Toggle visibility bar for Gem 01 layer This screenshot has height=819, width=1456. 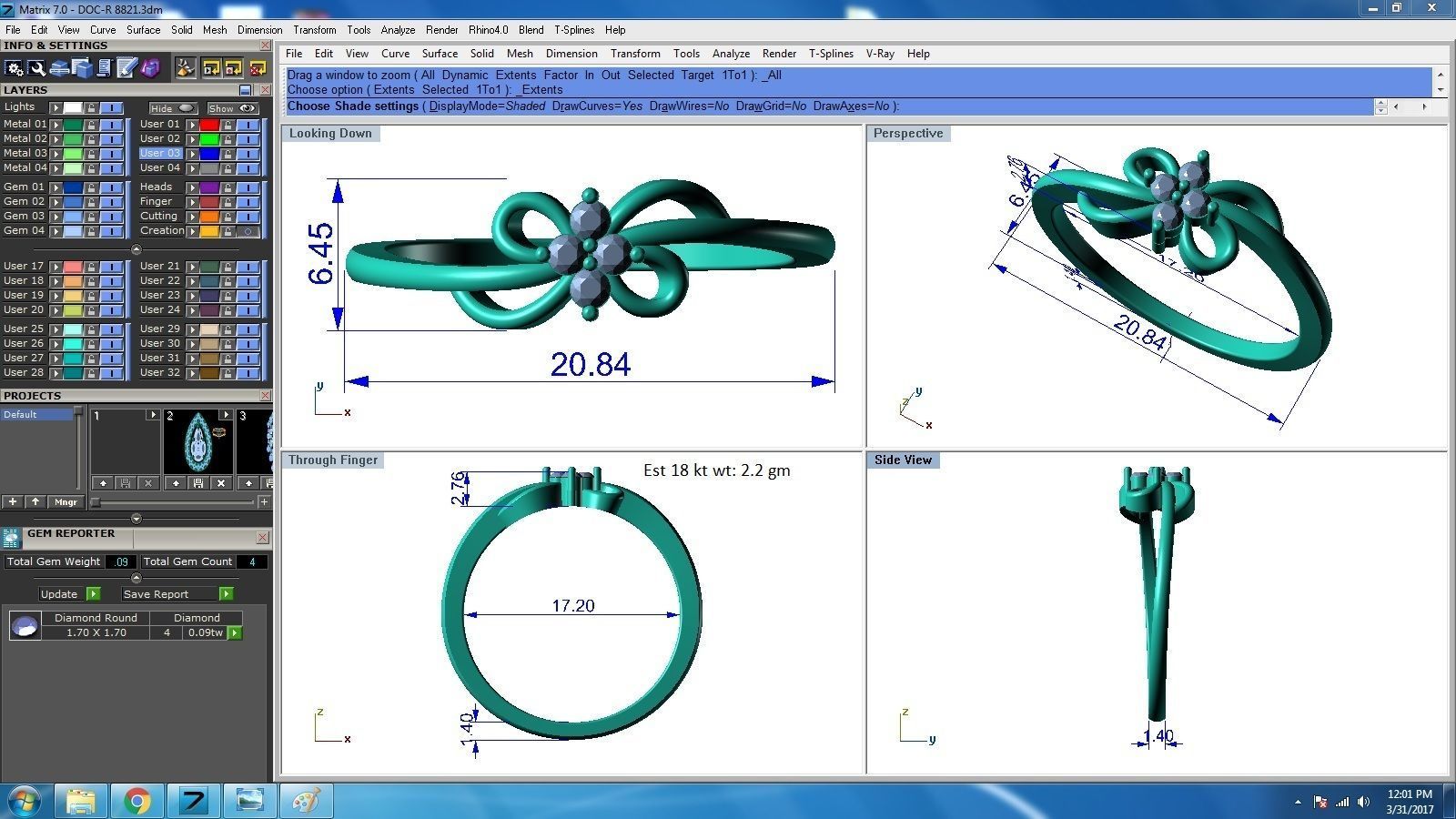111,187
